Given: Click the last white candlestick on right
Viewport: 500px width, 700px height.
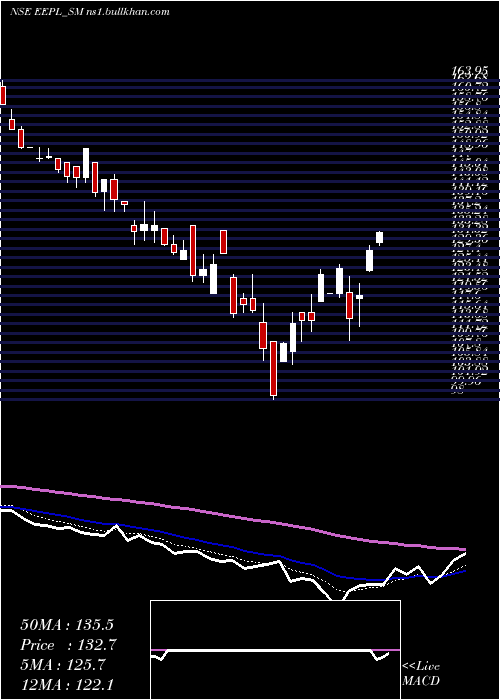Looking at the screenshot, I should (379, 238).
